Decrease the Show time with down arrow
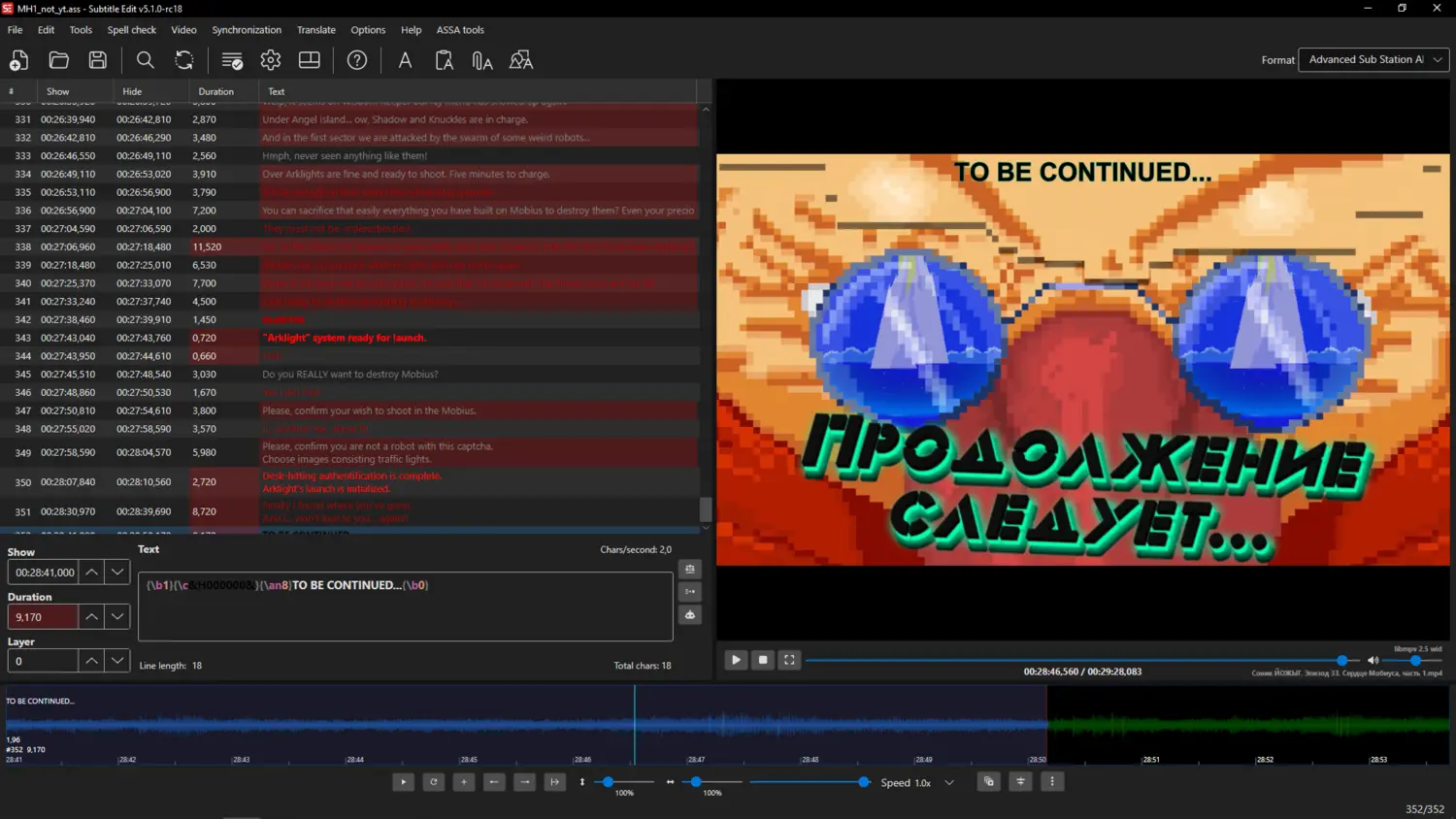Image resolution: width=1456 pixels, height=819 pixels. click(x=117, y=573)
